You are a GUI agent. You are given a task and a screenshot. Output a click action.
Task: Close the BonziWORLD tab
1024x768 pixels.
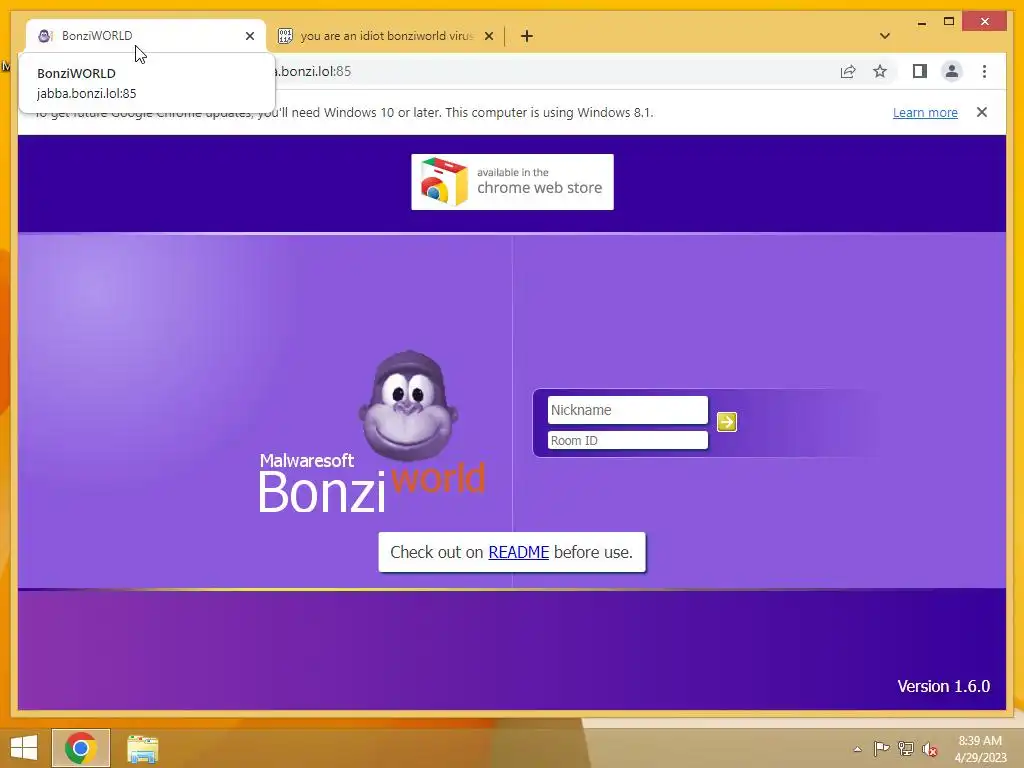pyautogui.click(x=249, y=36)
